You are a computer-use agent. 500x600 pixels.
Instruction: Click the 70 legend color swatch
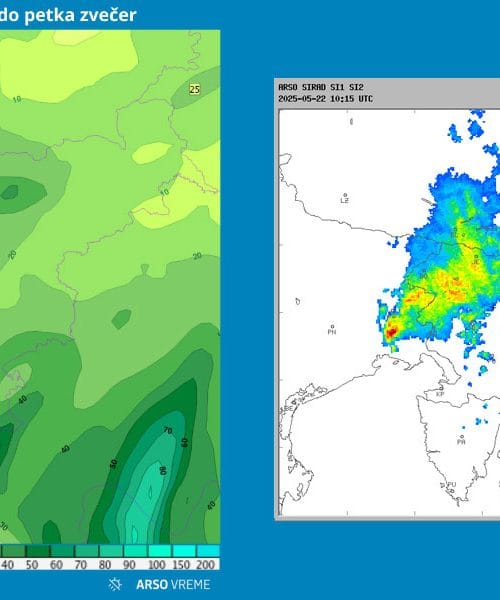click(x=86, y=551)
